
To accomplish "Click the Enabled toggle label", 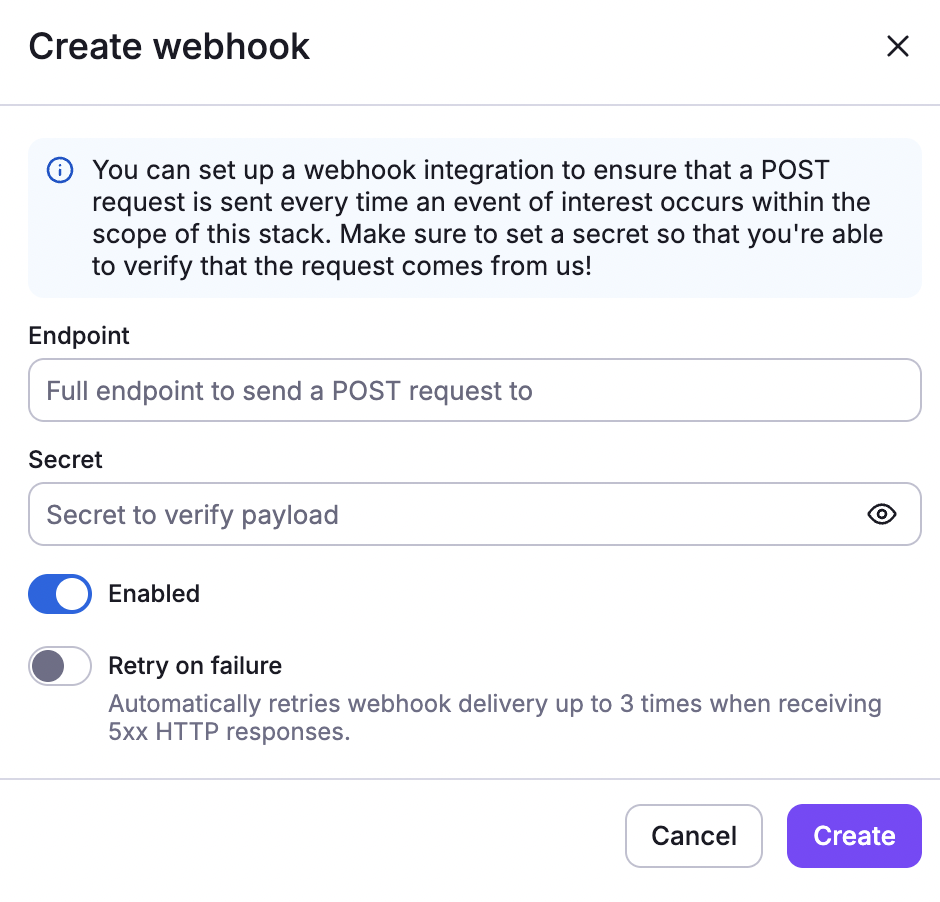I will [154, 593].
